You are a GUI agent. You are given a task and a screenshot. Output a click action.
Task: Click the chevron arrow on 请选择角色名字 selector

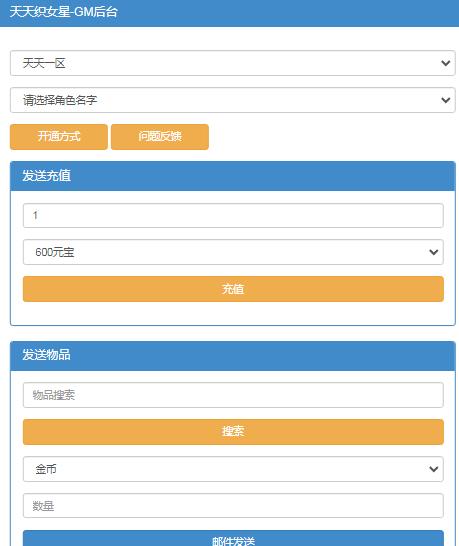445,100
